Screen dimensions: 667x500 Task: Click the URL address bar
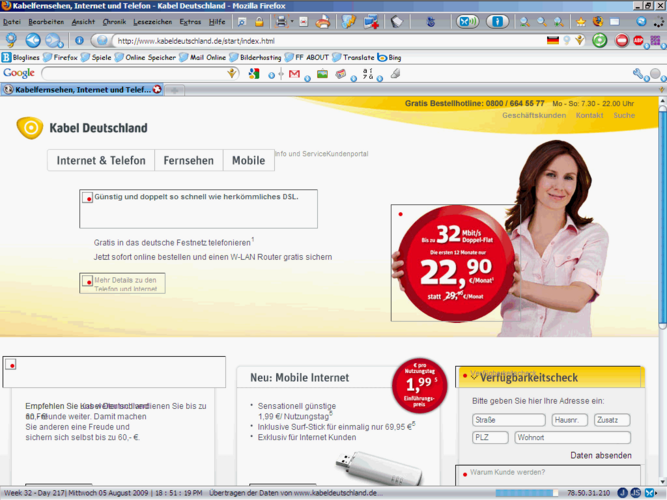tap(330, 41)
